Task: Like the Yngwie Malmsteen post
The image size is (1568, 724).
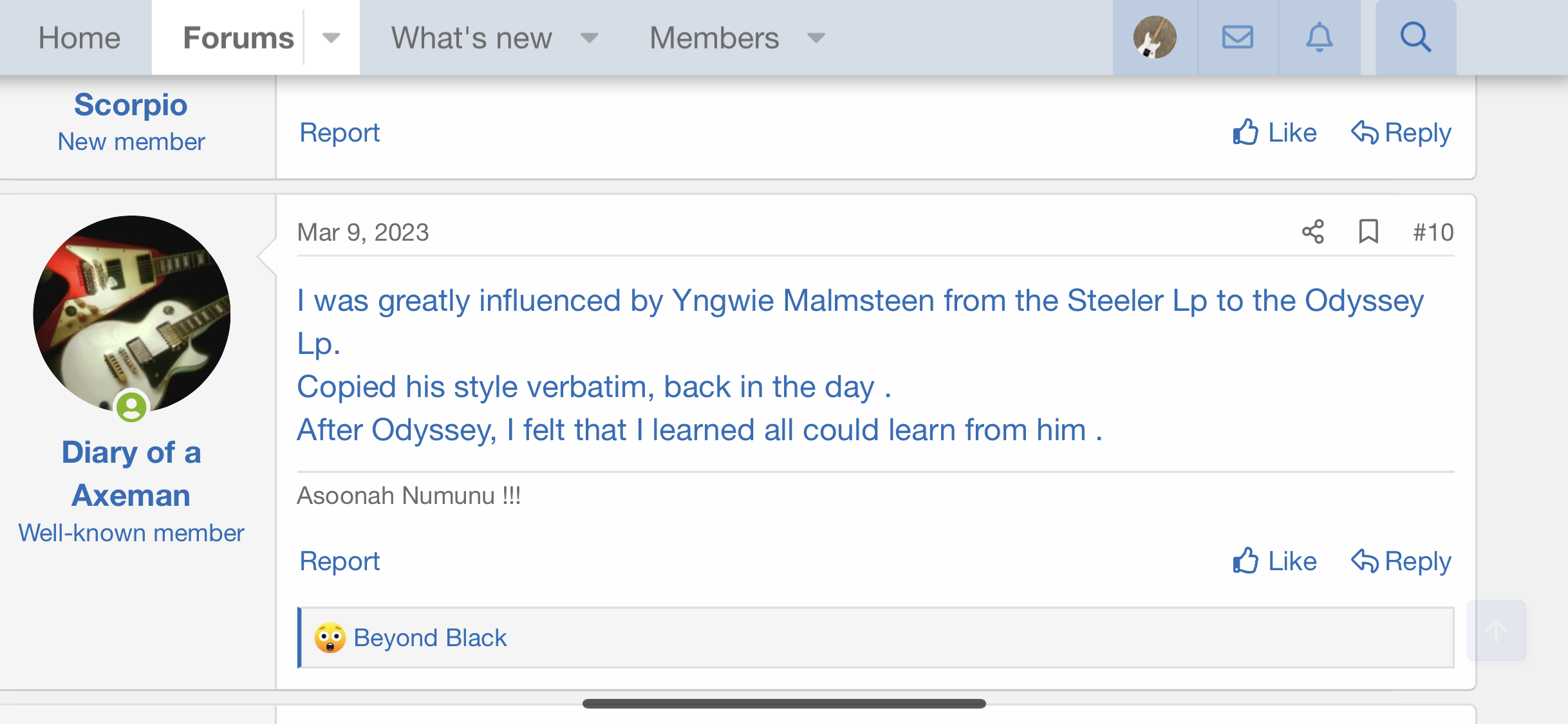Action: 1274,561
